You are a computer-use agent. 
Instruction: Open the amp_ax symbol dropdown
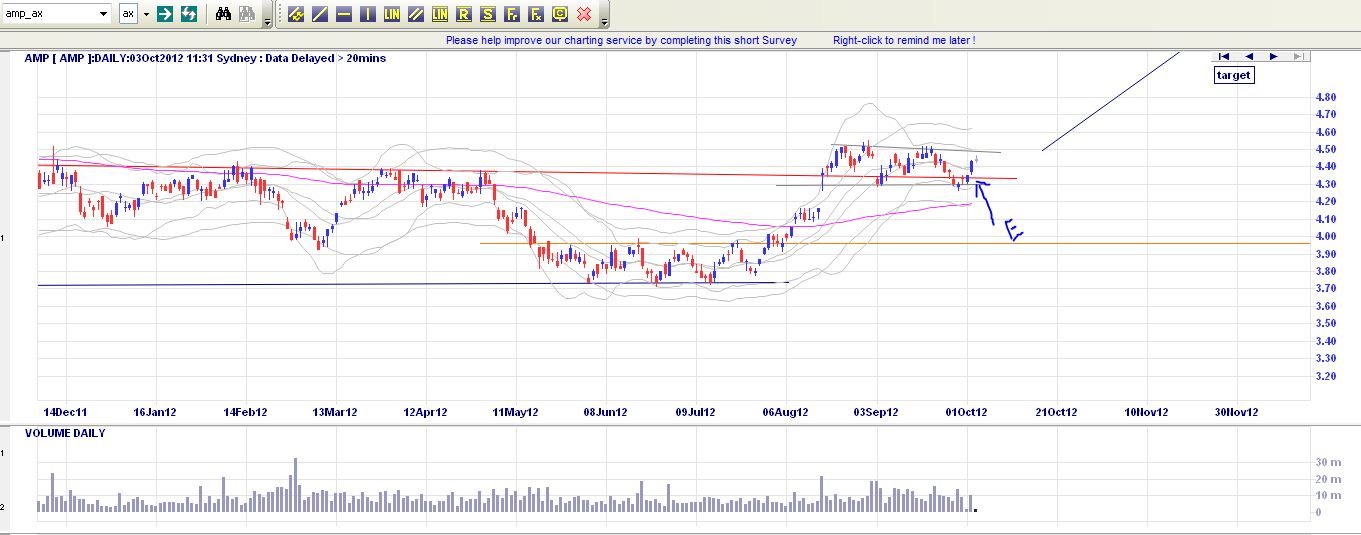click(103, 14)
